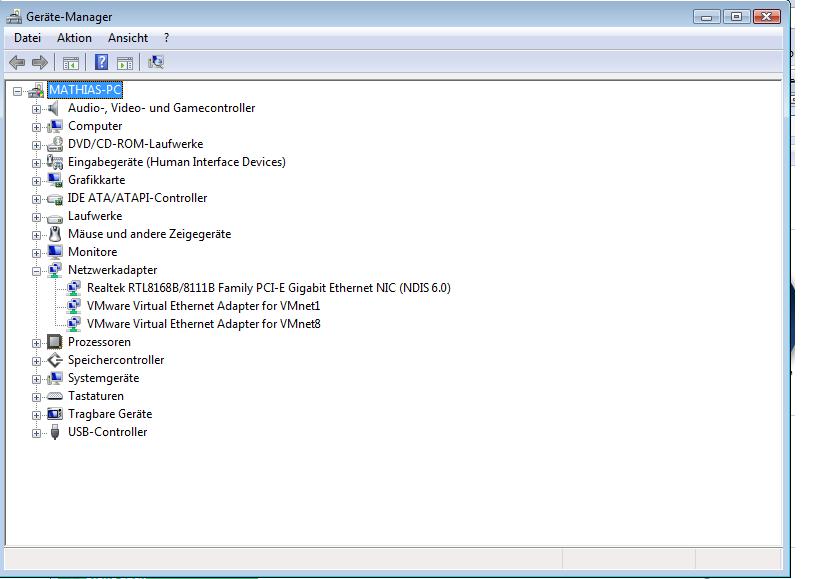Click the Forward arrow toolbar icon
The height and width of the screenshot is (579, 840).
coord(40,63)
